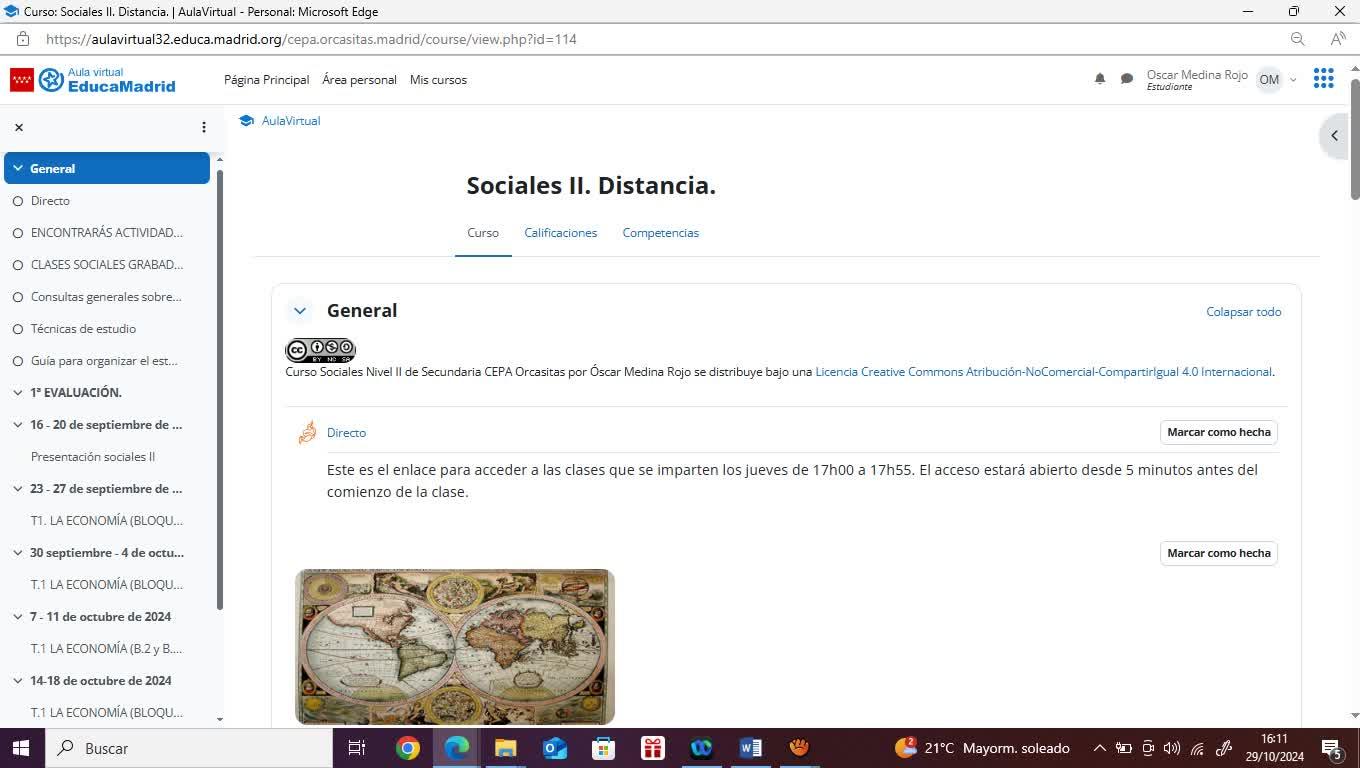Viewport: 1360px width, 768px height.
Task: Open Consultas generales sobre... in sidebar
Action: point(107,297)
